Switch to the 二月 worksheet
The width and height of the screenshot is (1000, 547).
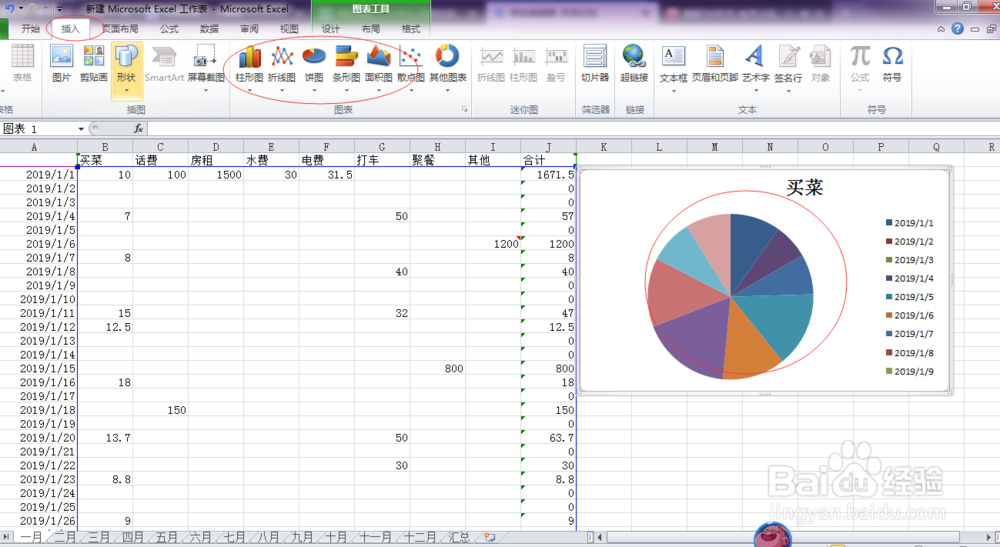coord(64,537)
